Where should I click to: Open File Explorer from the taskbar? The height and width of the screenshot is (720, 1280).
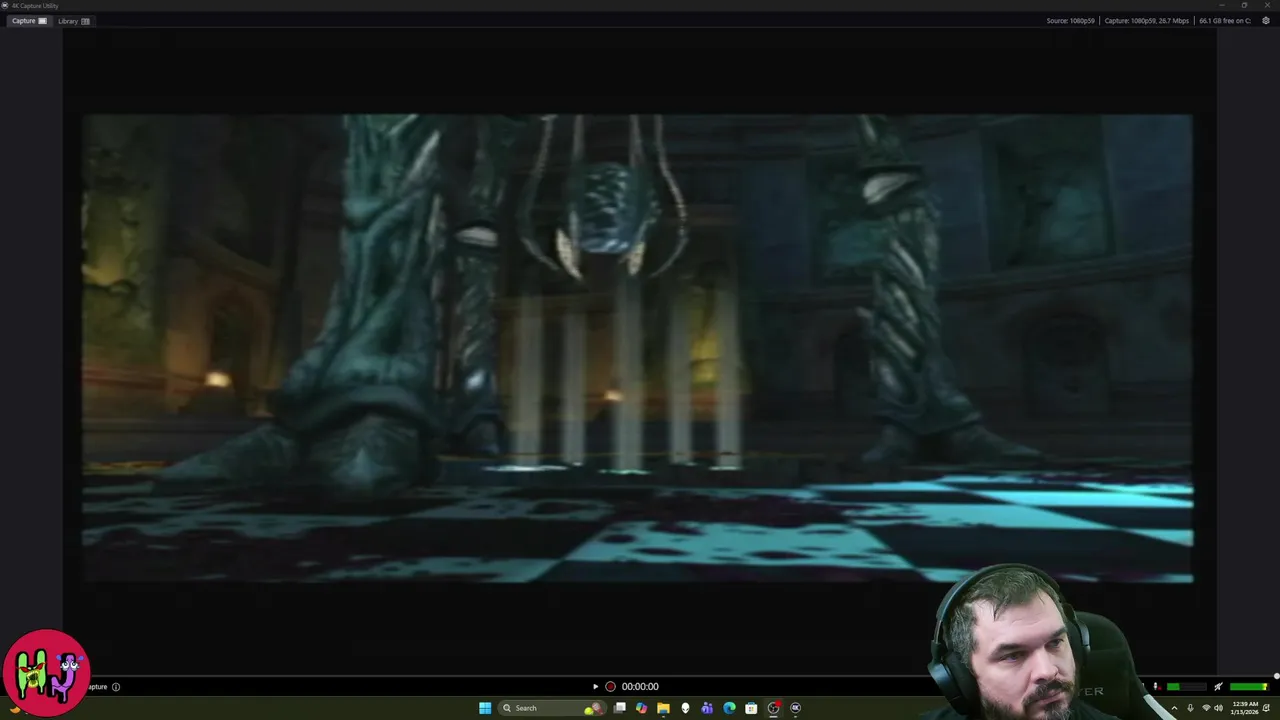(663, 708)
